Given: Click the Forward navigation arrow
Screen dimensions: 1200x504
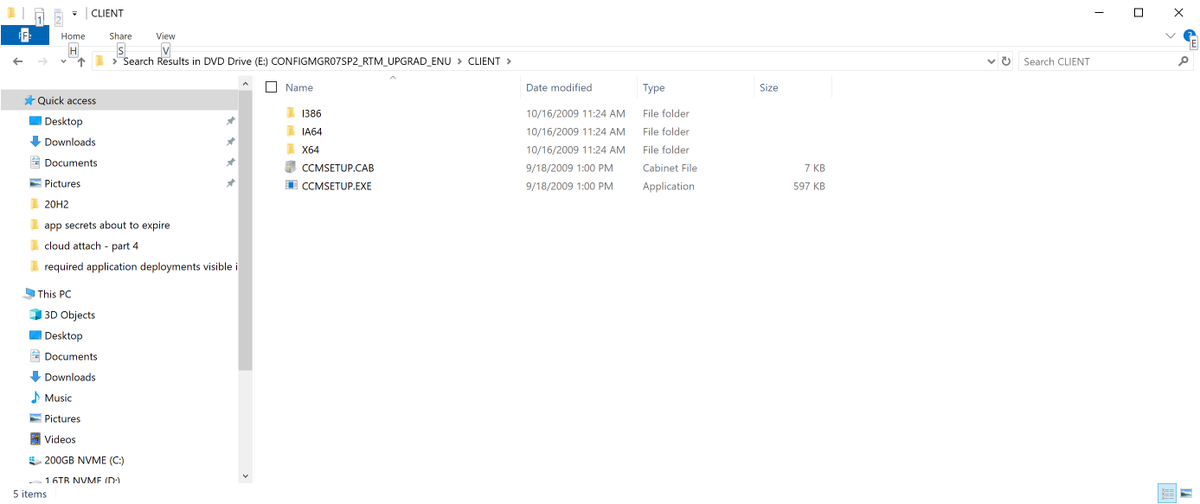Looking at the screenshot, I should [x=42, y=61].
